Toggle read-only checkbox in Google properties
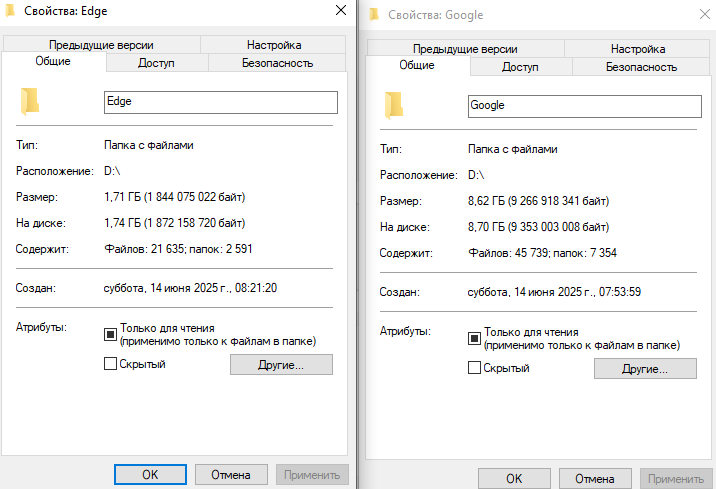 coord(475,338)
